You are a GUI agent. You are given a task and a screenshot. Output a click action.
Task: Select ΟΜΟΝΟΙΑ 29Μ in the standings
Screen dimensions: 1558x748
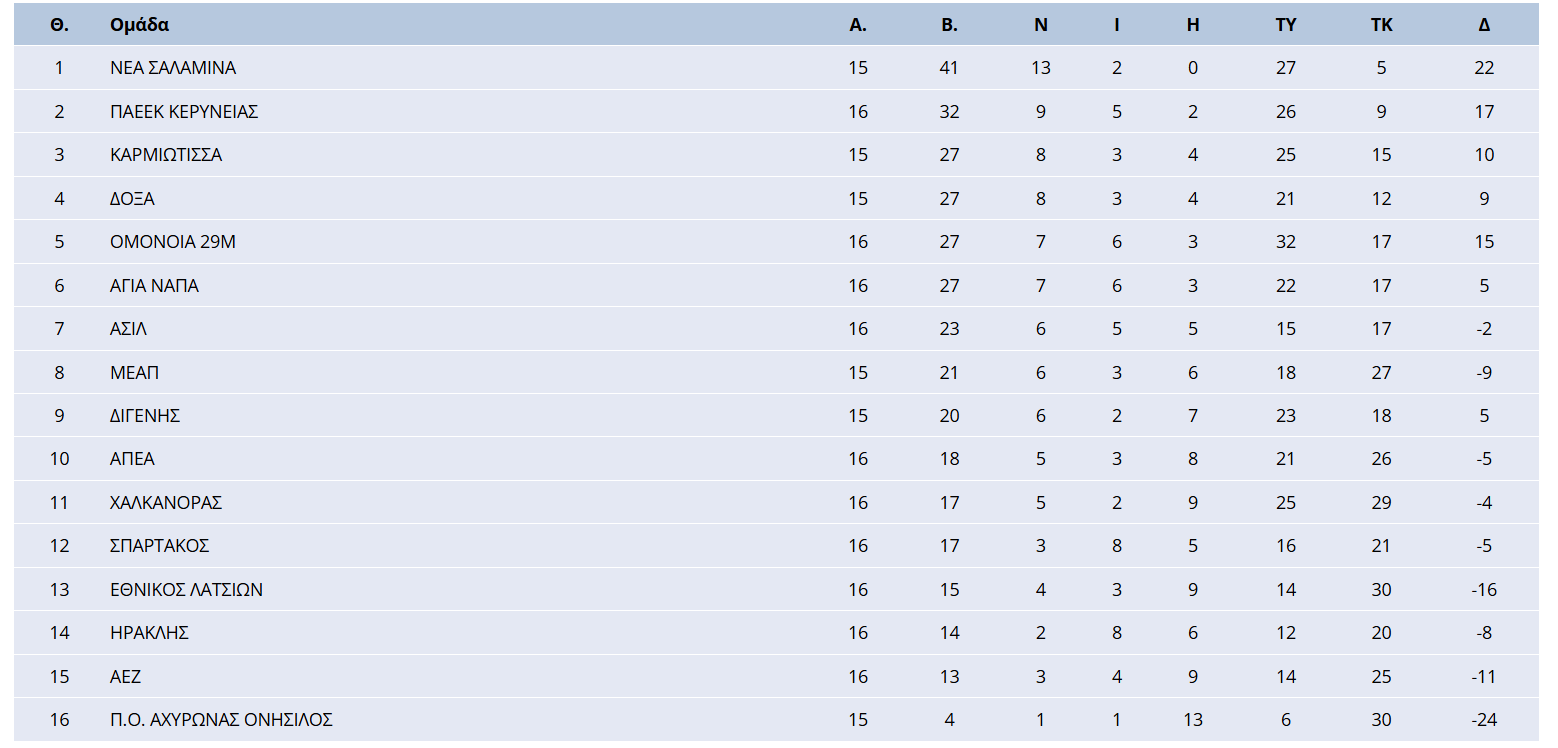point(173,242)
